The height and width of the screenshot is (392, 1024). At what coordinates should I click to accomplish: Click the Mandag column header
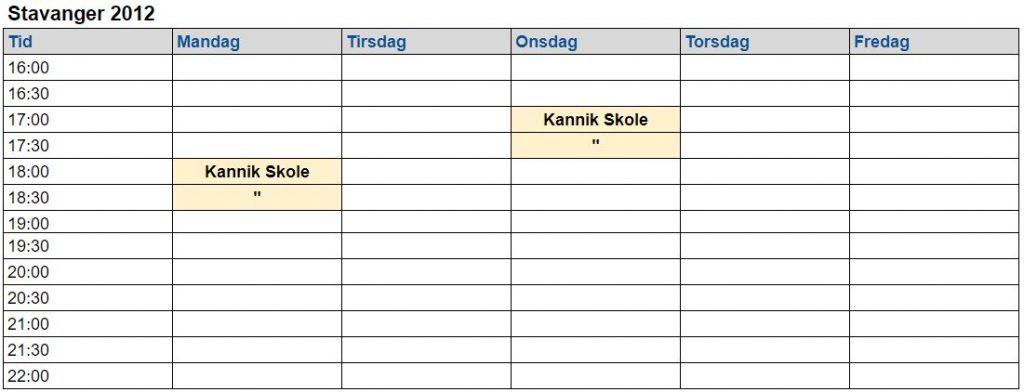pos(257,42)
